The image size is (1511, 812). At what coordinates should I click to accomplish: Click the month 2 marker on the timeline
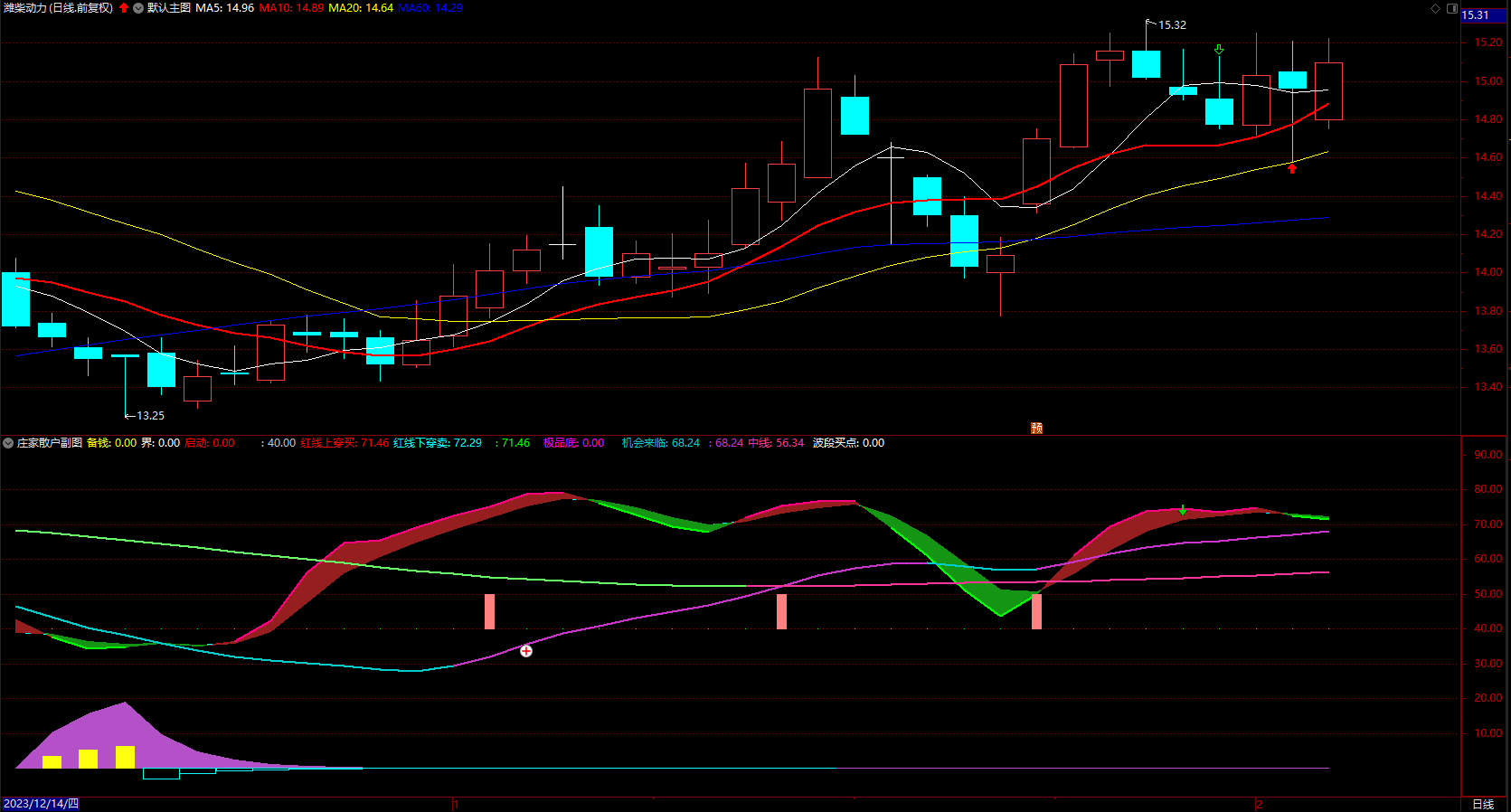click(1259, 804)
